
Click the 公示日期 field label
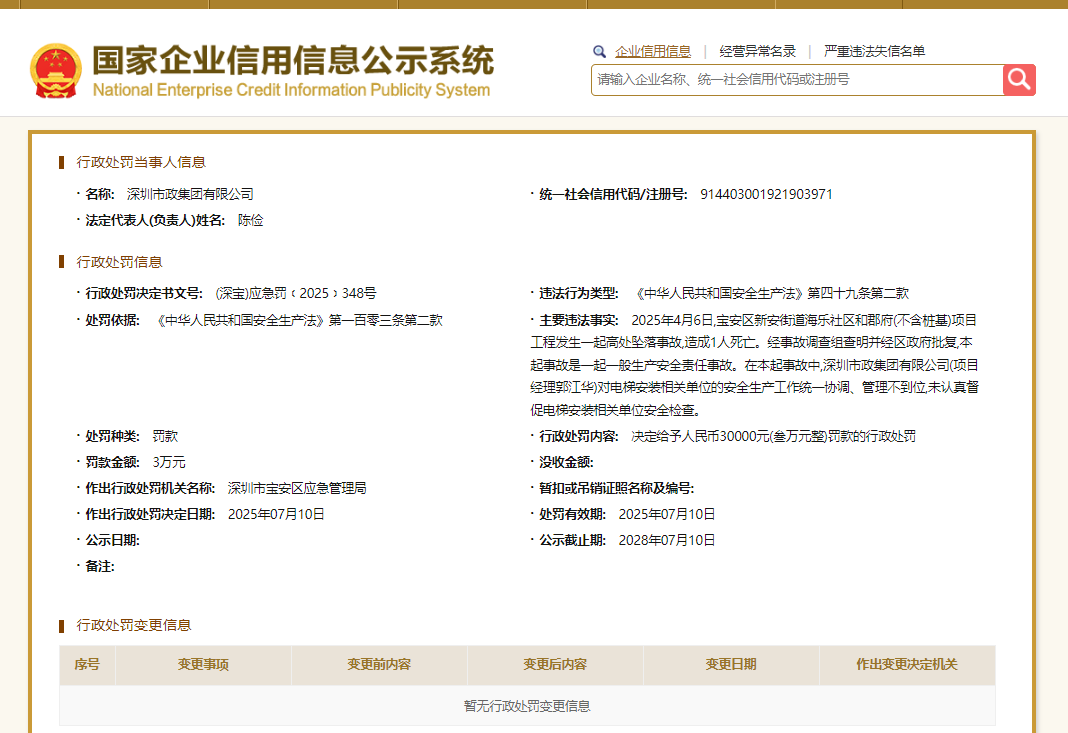[112, 540]
